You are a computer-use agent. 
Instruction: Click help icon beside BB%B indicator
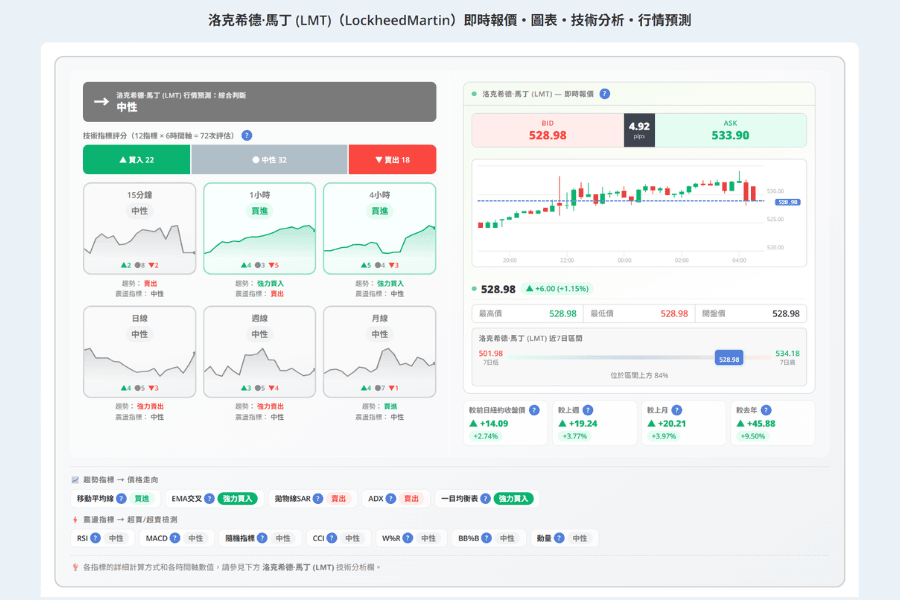click(486, 538)
